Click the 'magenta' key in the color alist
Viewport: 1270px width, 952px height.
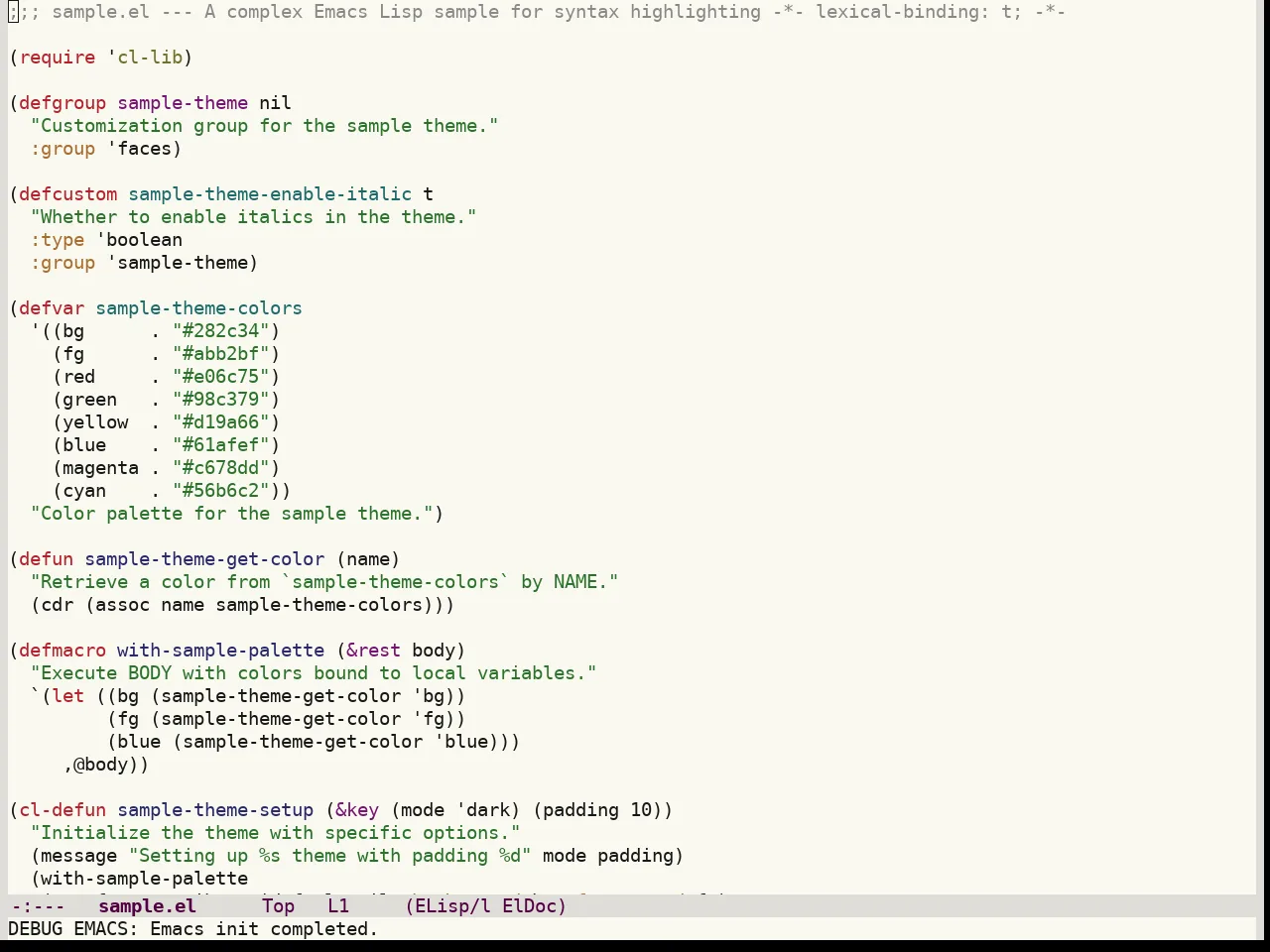101,468
